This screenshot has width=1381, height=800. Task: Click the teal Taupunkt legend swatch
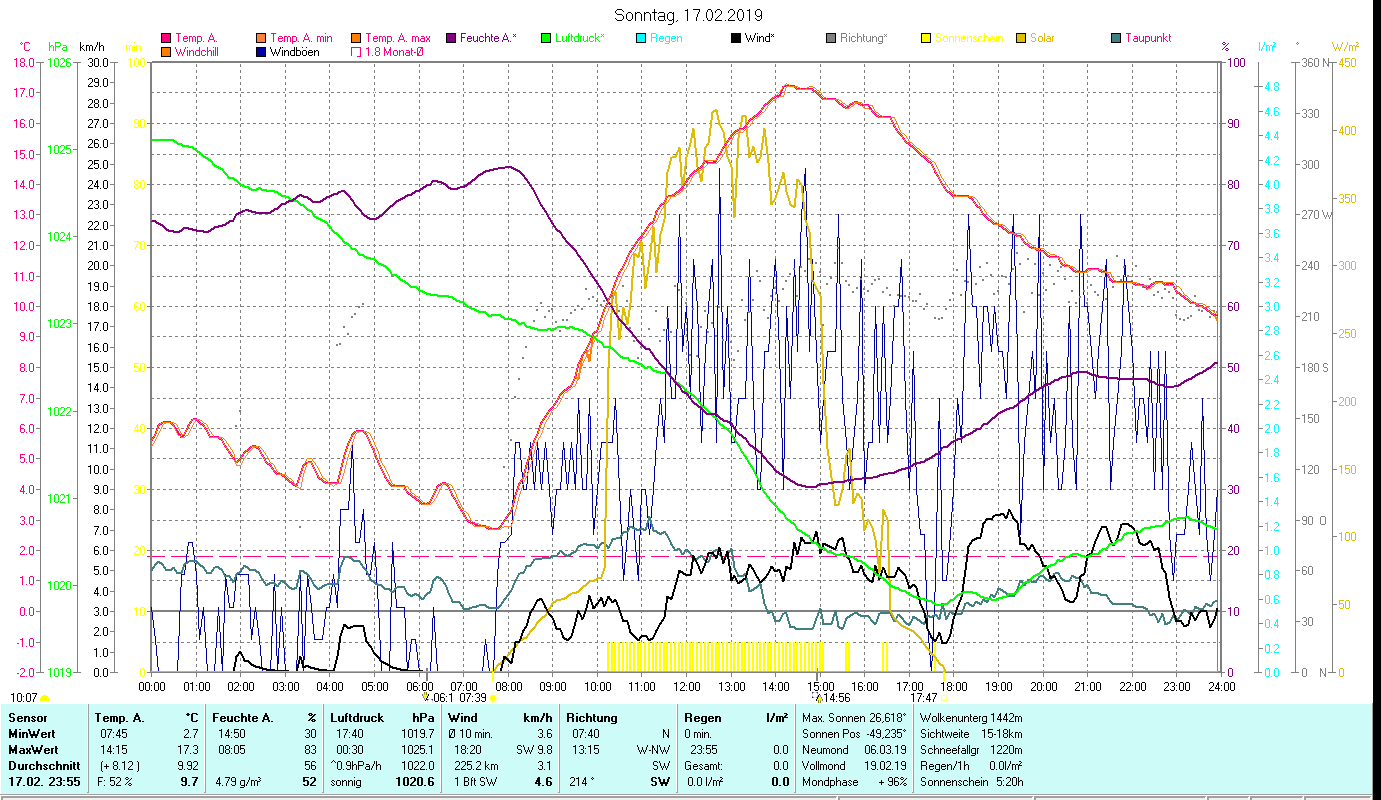[1115, 38]
